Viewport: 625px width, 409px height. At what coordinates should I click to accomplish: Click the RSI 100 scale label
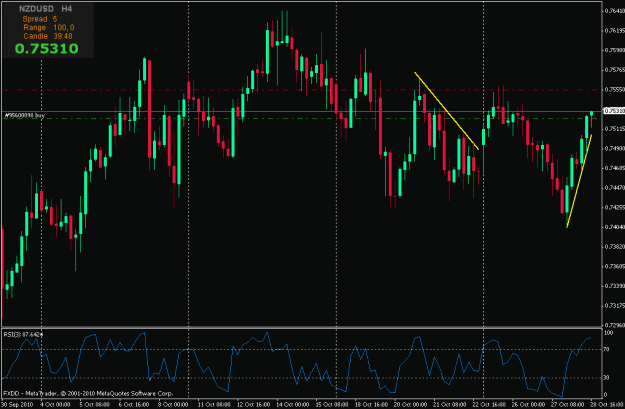(608, 332)
